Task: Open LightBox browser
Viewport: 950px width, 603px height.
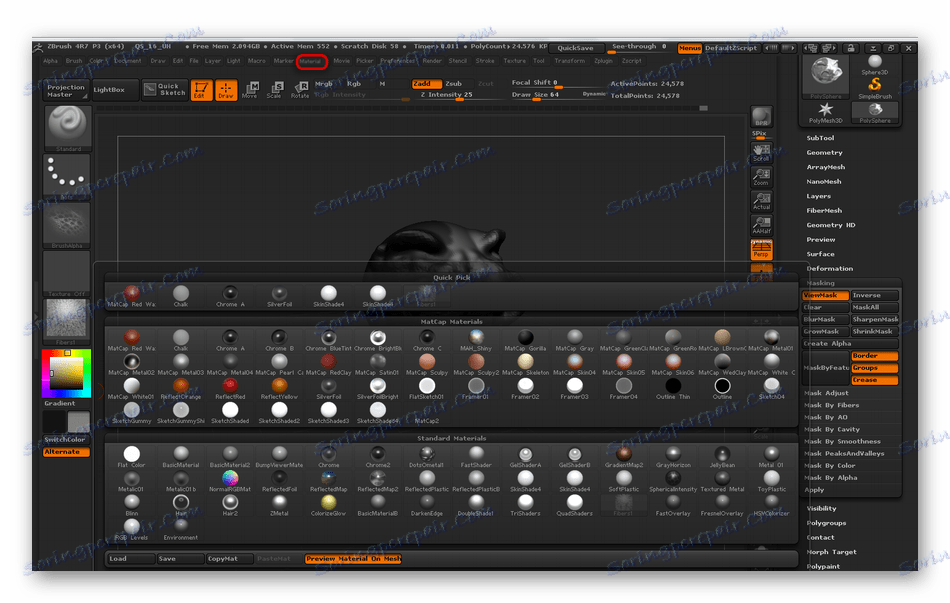Action: click(x=115, y=90)
